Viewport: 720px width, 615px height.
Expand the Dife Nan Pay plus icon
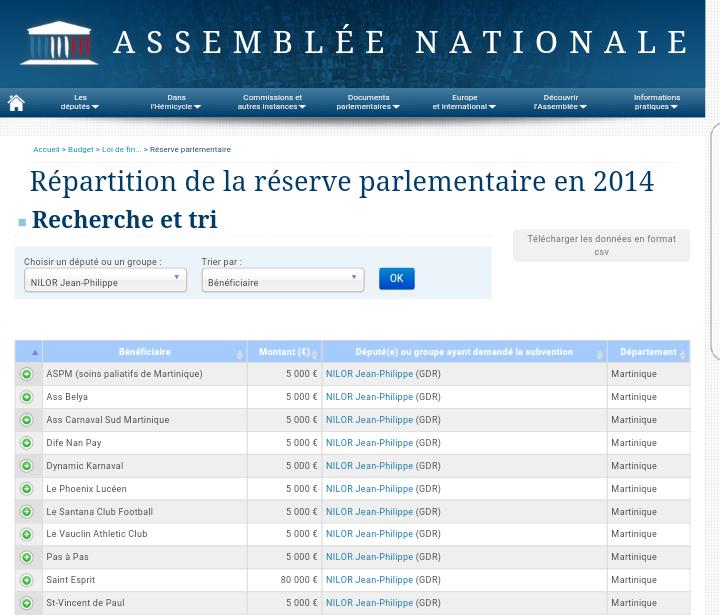click(27, 443)
